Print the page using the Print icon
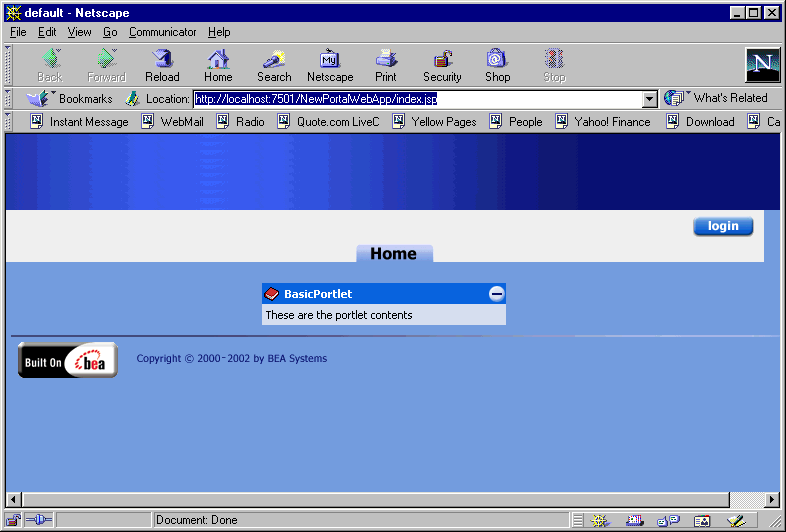The width and height of the screenshot is (786, 532). point(386,65)
